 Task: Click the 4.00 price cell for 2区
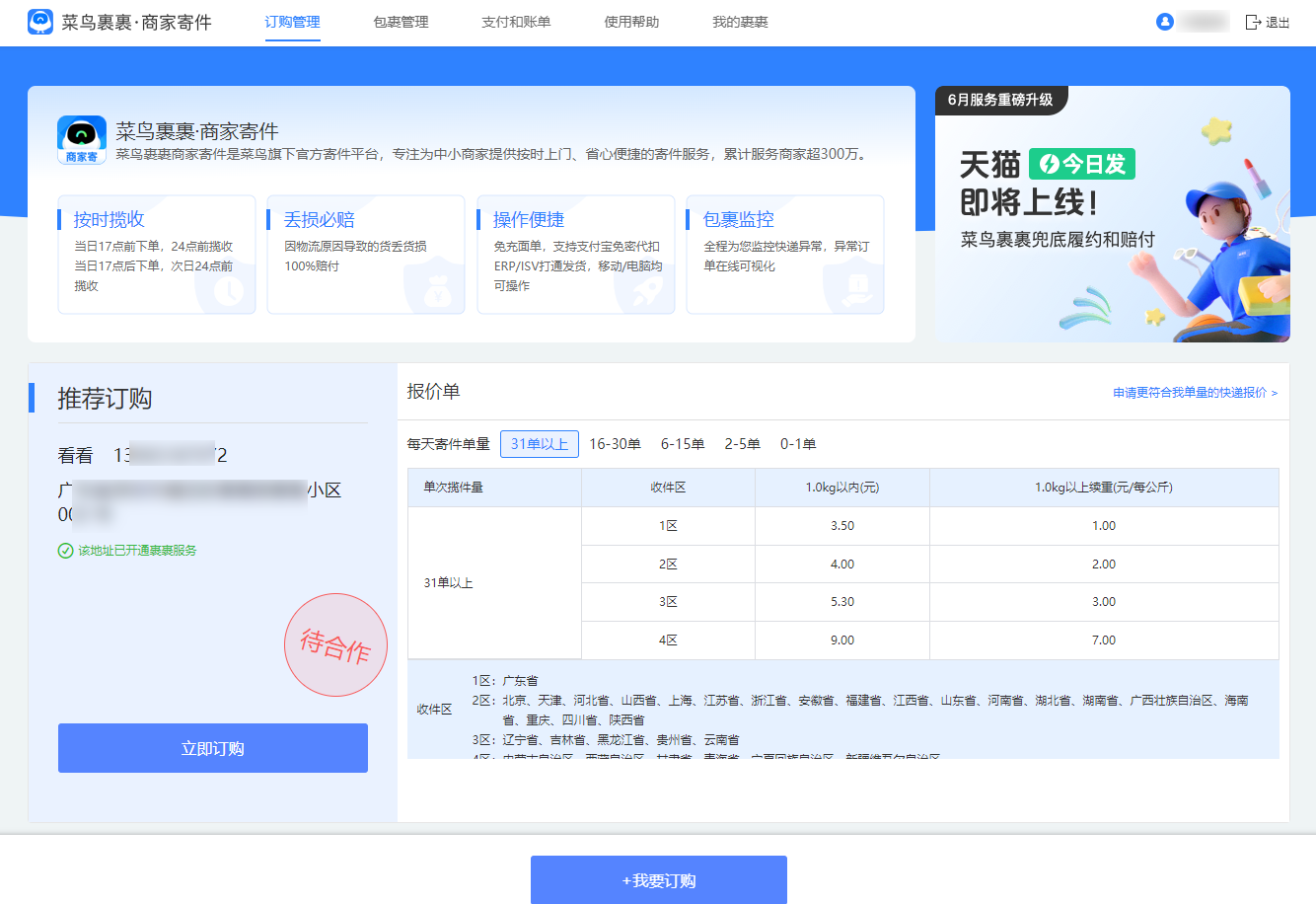tap(842, 565)
